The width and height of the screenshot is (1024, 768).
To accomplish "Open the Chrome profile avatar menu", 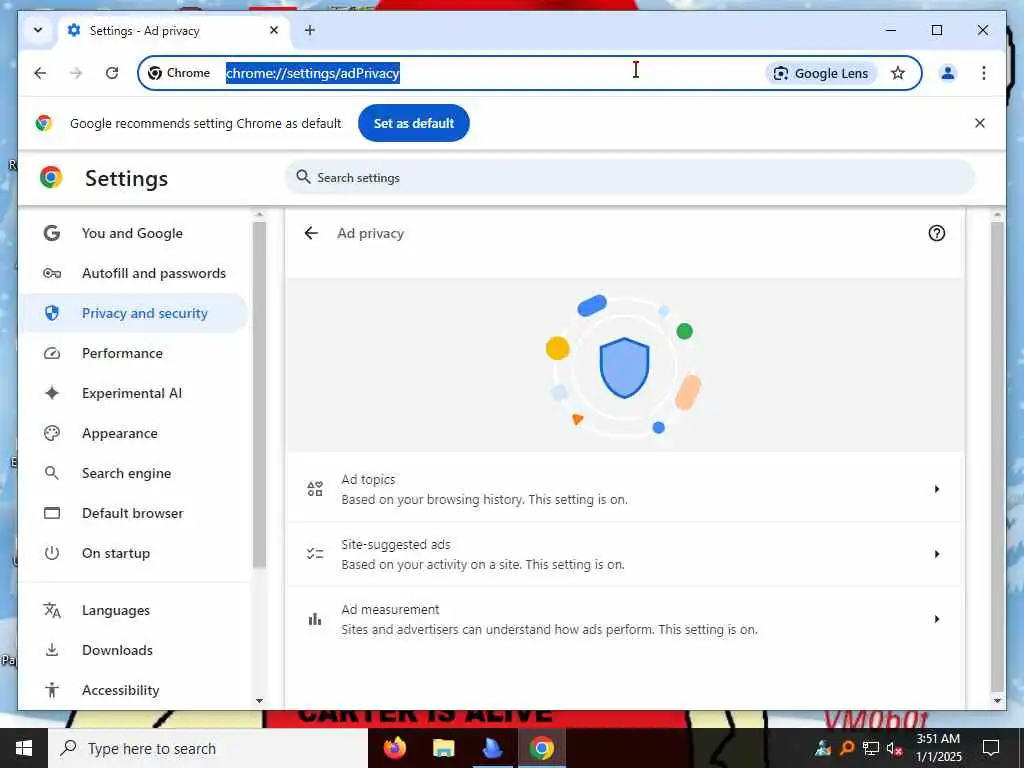I will coord(948,73).
